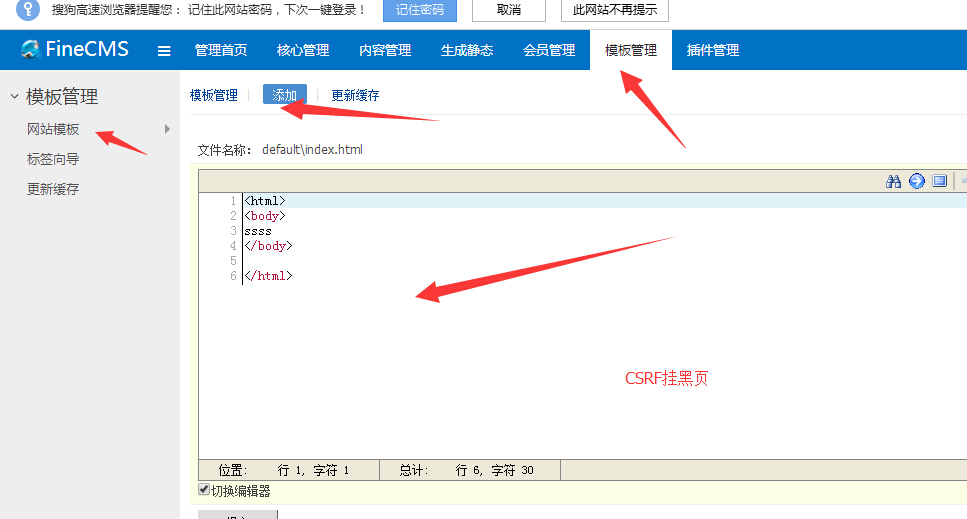Open the 生成静态 menu

tap(467, 50)
